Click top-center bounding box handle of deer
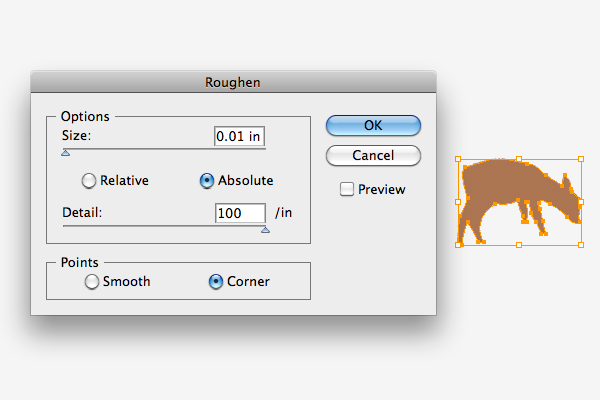The width and height of the screenshot is (600, 400). (519, 159)
